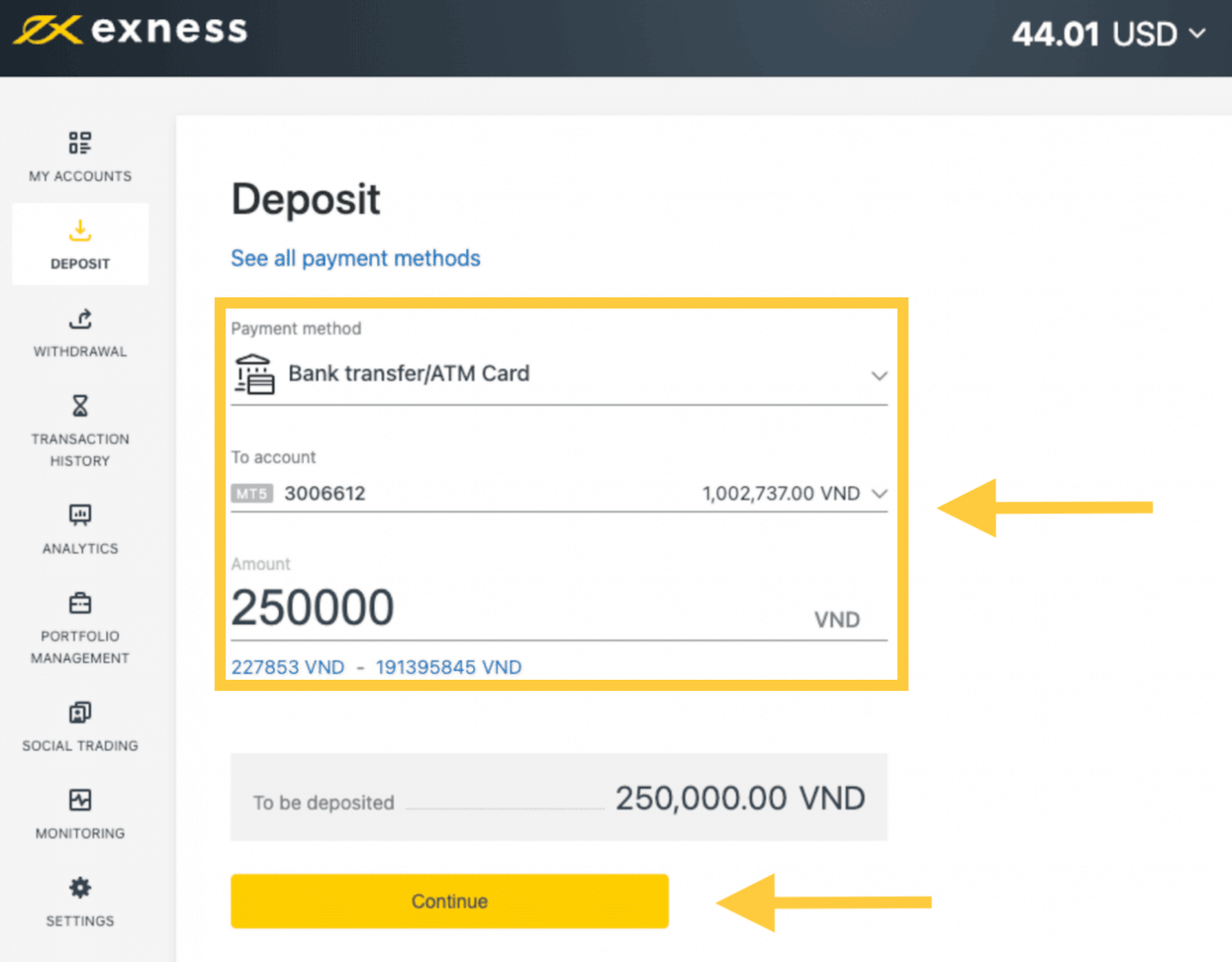
Task: Click the Deposit download arrow icon
Action: 79,230
